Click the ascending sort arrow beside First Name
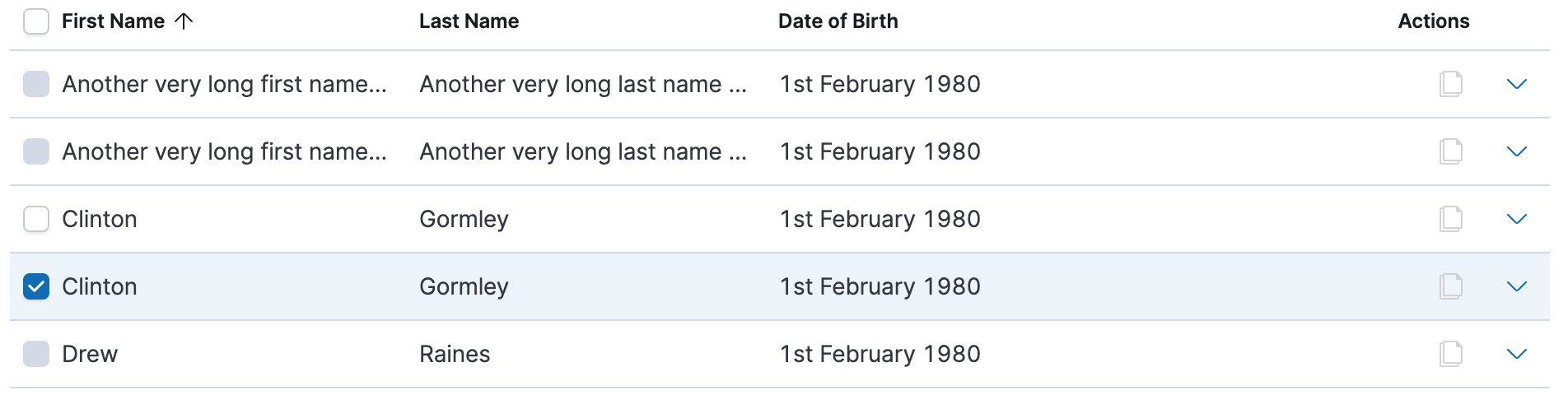 pyautogui.click(x=184, y=21)
